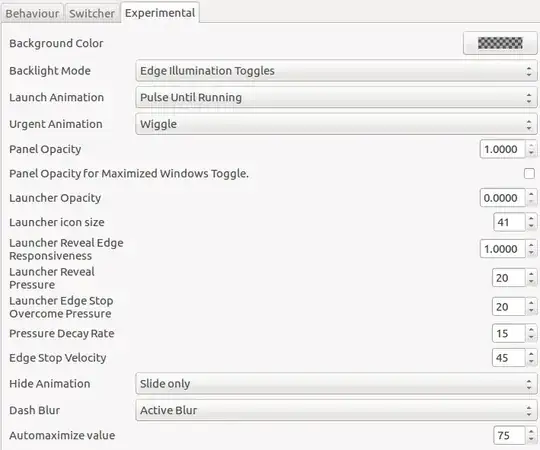The image size is (540, 450).
Task: Decrease Edge Stop Velocity value
Action: [531, 362]
